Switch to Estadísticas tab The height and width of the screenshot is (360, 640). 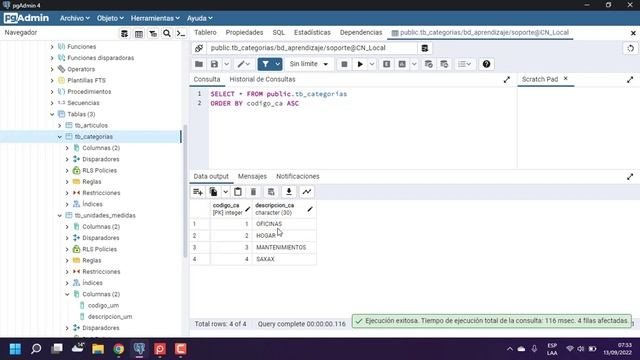(x=312, y=33)
